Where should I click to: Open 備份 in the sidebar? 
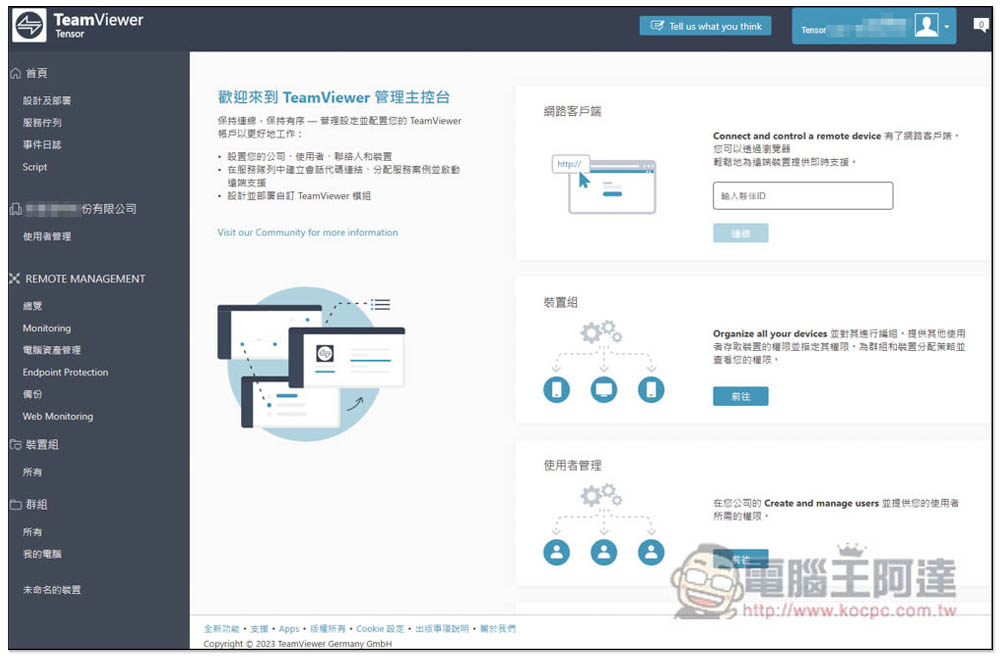pyautogui.click(x=33, y=394)
